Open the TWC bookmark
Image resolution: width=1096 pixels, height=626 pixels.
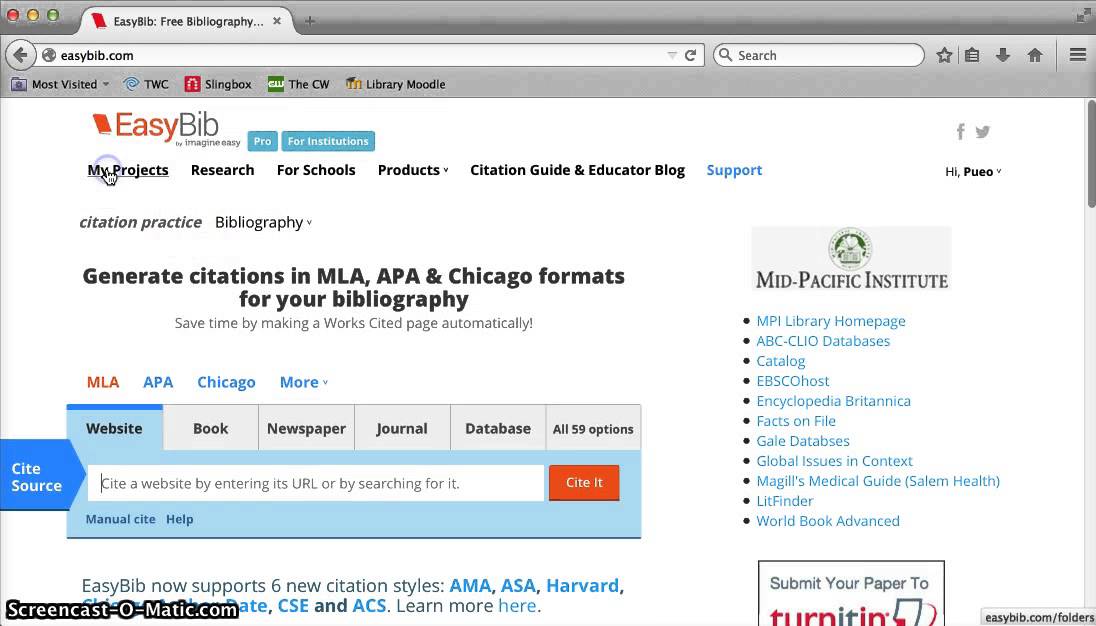pos(146,85)
